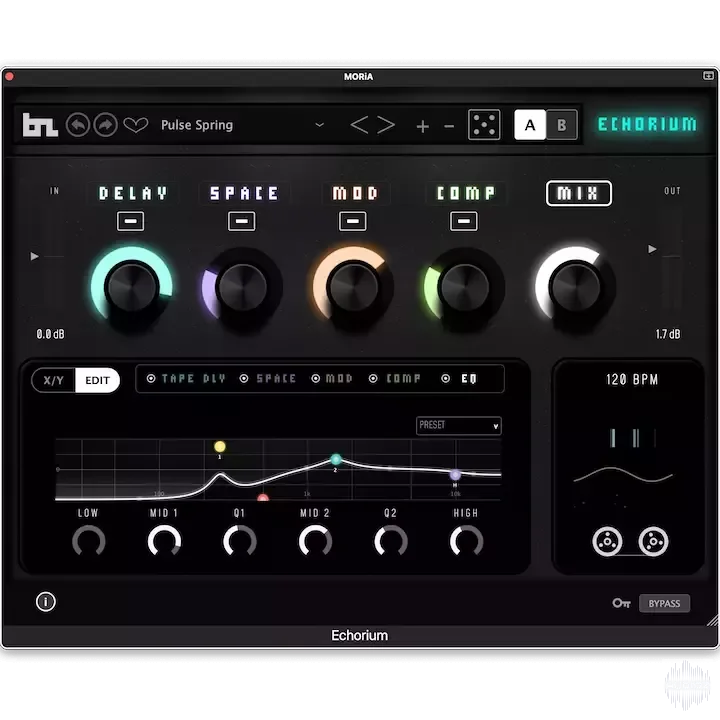Click red low EQ node
This screenshot has width=720, height=720.
click(x=263, y=498)
